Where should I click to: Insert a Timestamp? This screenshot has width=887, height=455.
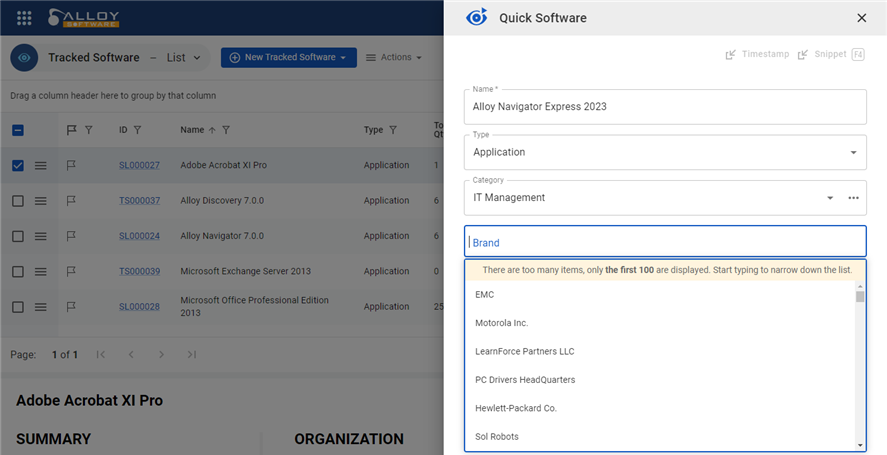tap(757, 54)
